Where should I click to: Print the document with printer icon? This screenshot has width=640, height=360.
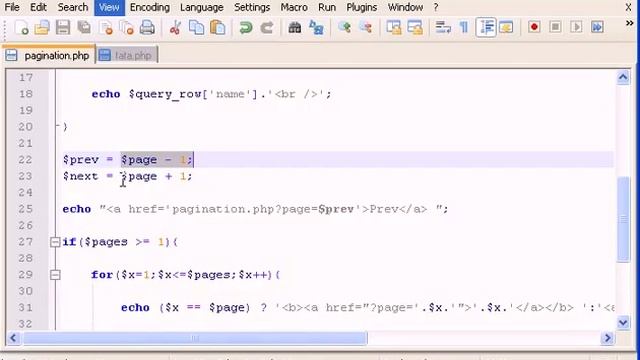tap(147, 28)
